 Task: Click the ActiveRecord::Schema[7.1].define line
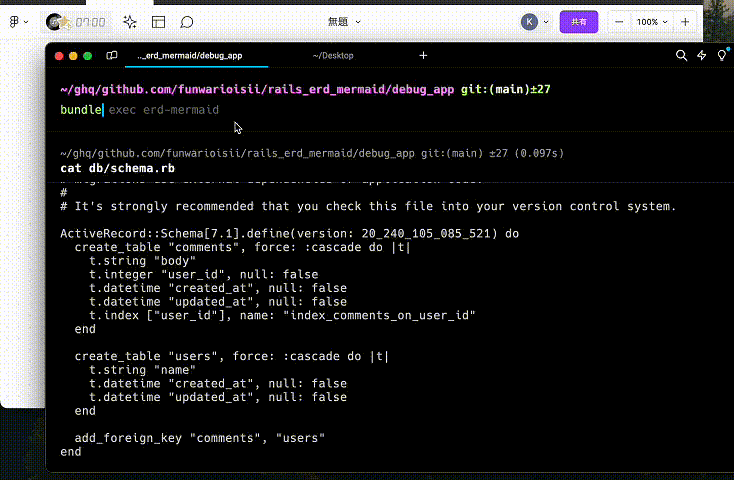click(x=289, y=233)
